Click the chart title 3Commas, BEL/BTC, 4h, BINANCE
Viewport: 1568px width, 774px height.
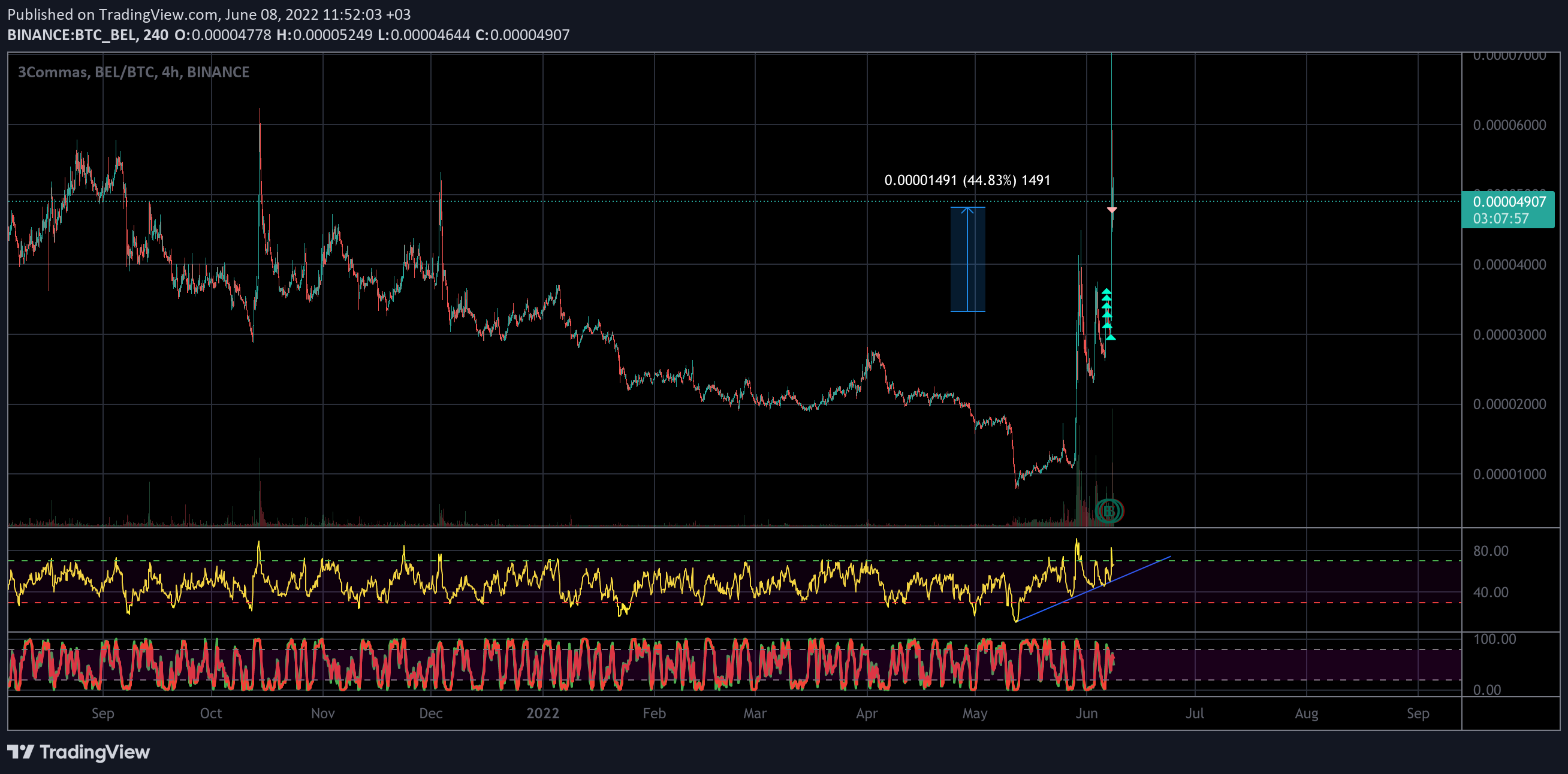pos(133,72)
